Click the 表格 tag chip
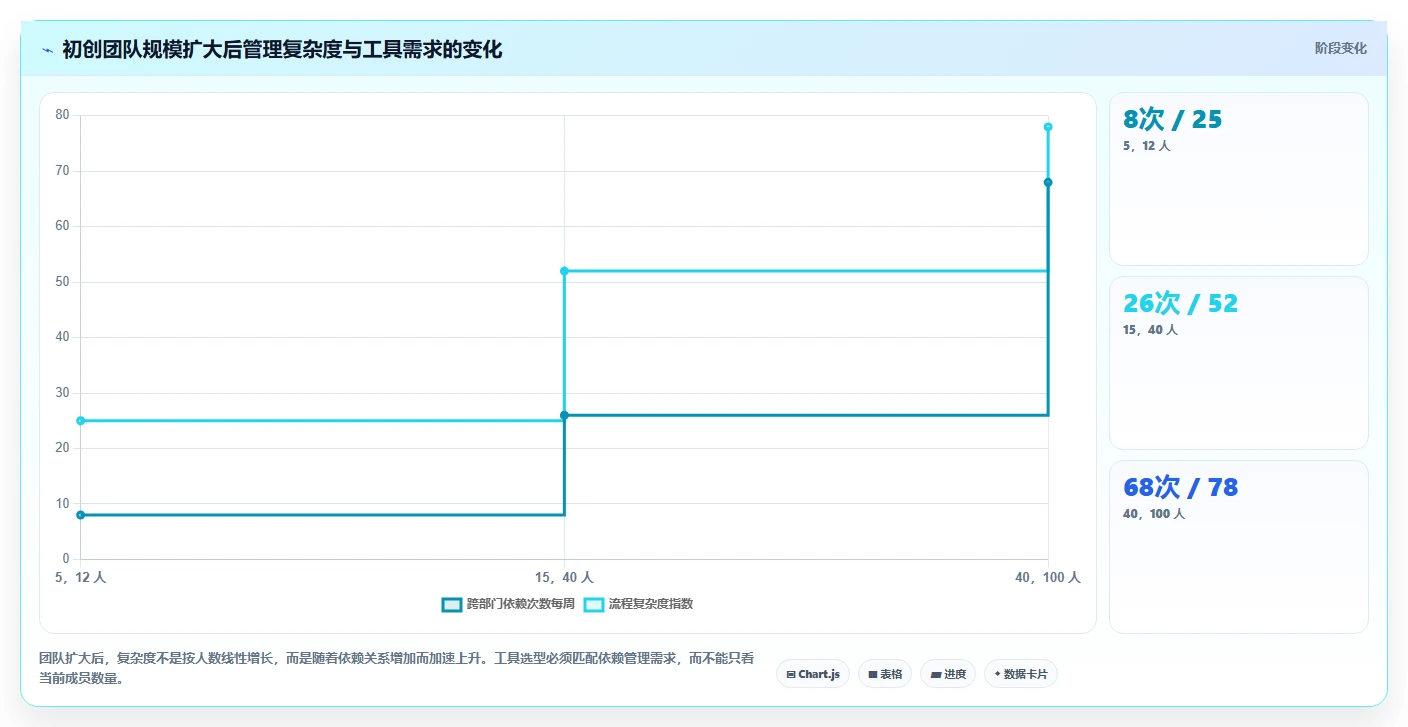This screenshot has height=727, width=1408. click(885, 674)
